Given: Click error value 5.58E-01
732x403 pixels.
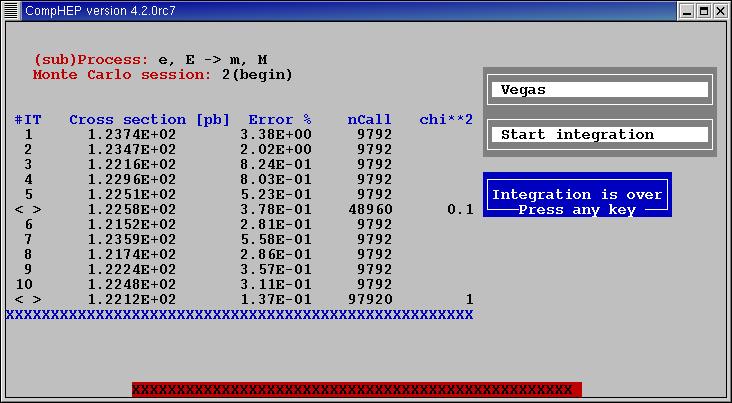Looking at the screenshot, I should tap(275, 239).
